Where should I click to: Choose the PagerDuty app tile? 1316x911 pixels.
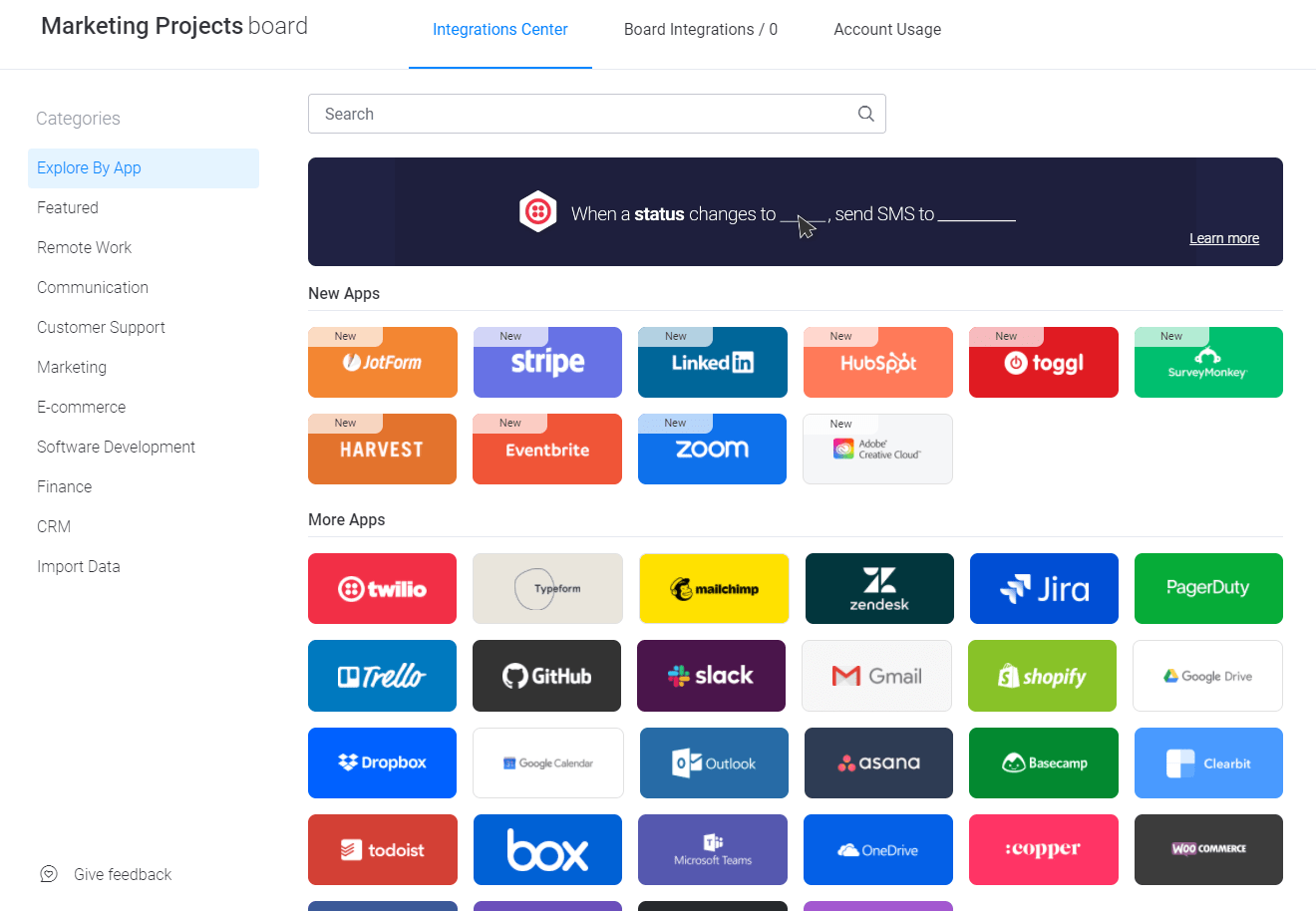1208,588
